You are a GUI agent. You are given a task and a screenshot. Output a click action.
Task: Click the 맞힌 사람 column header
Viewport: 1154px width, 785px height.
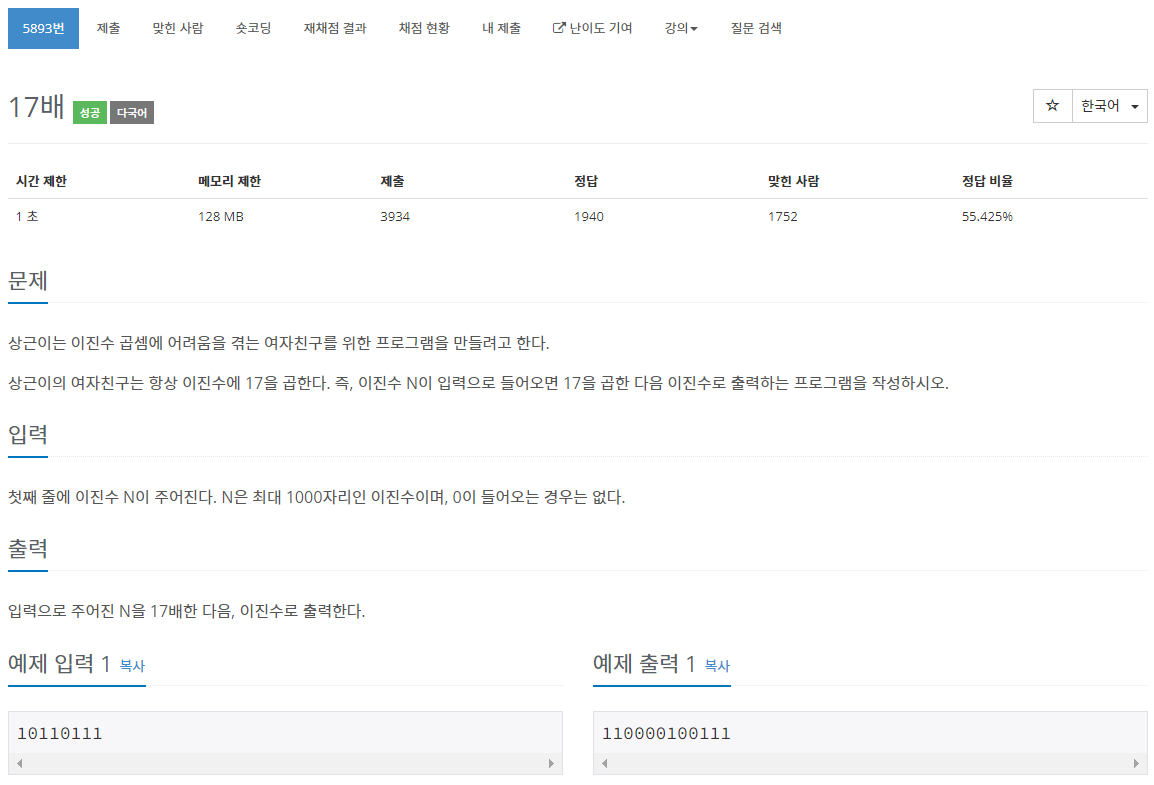click(x=793, y=181)
